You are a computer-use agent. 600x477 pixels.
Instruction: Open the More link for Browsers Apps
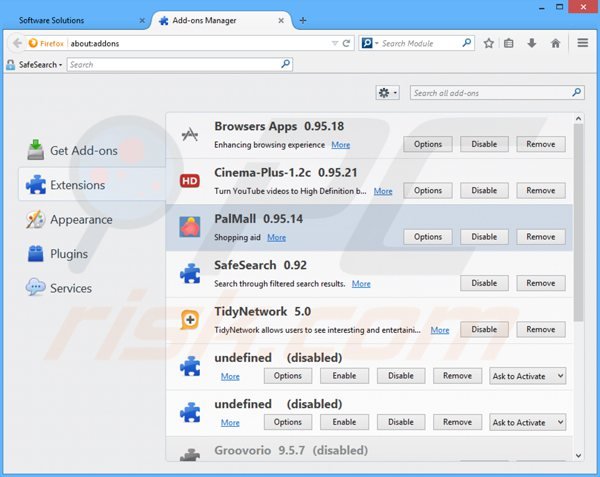341,145
